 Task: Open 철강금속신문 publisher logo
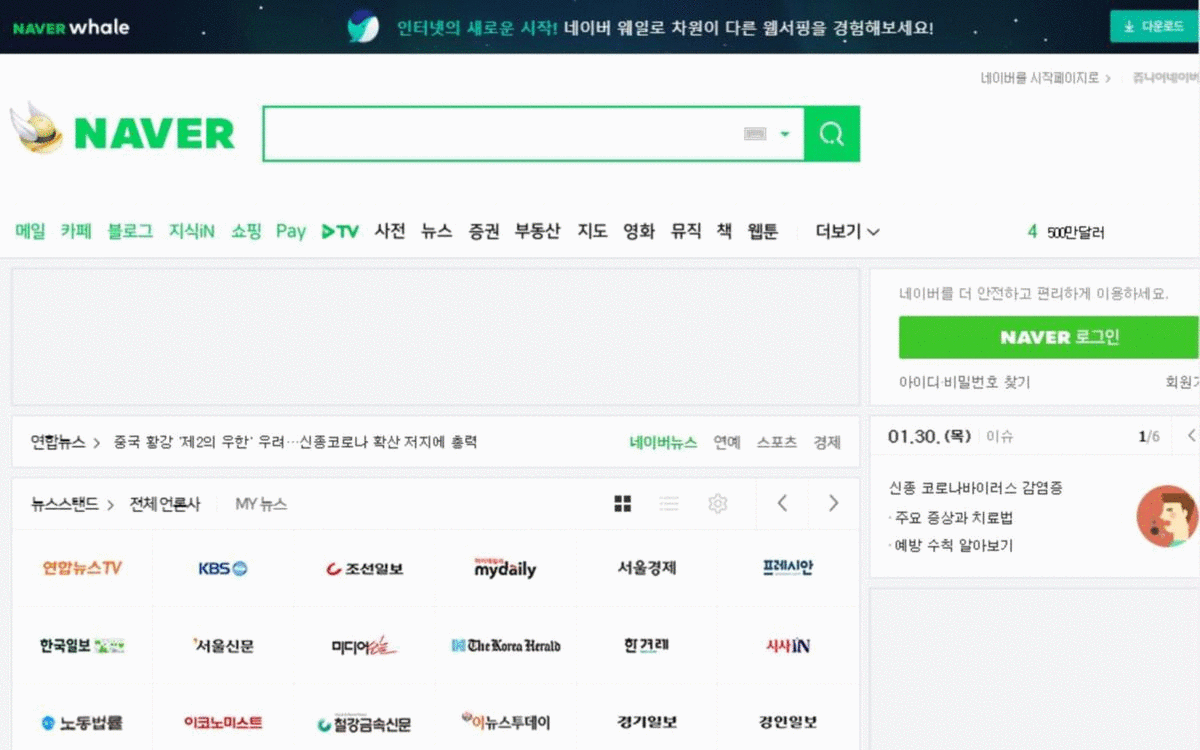[364, 723]
